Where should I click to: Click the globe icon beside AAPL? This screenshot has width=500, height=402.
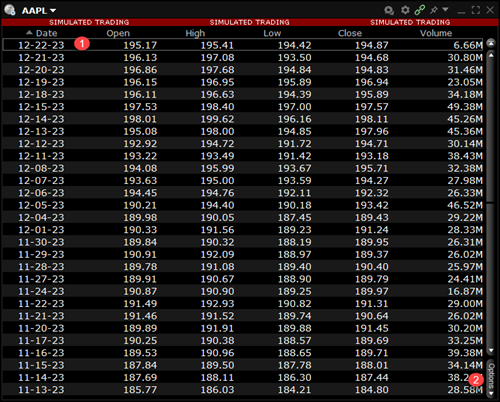[10, 10]
